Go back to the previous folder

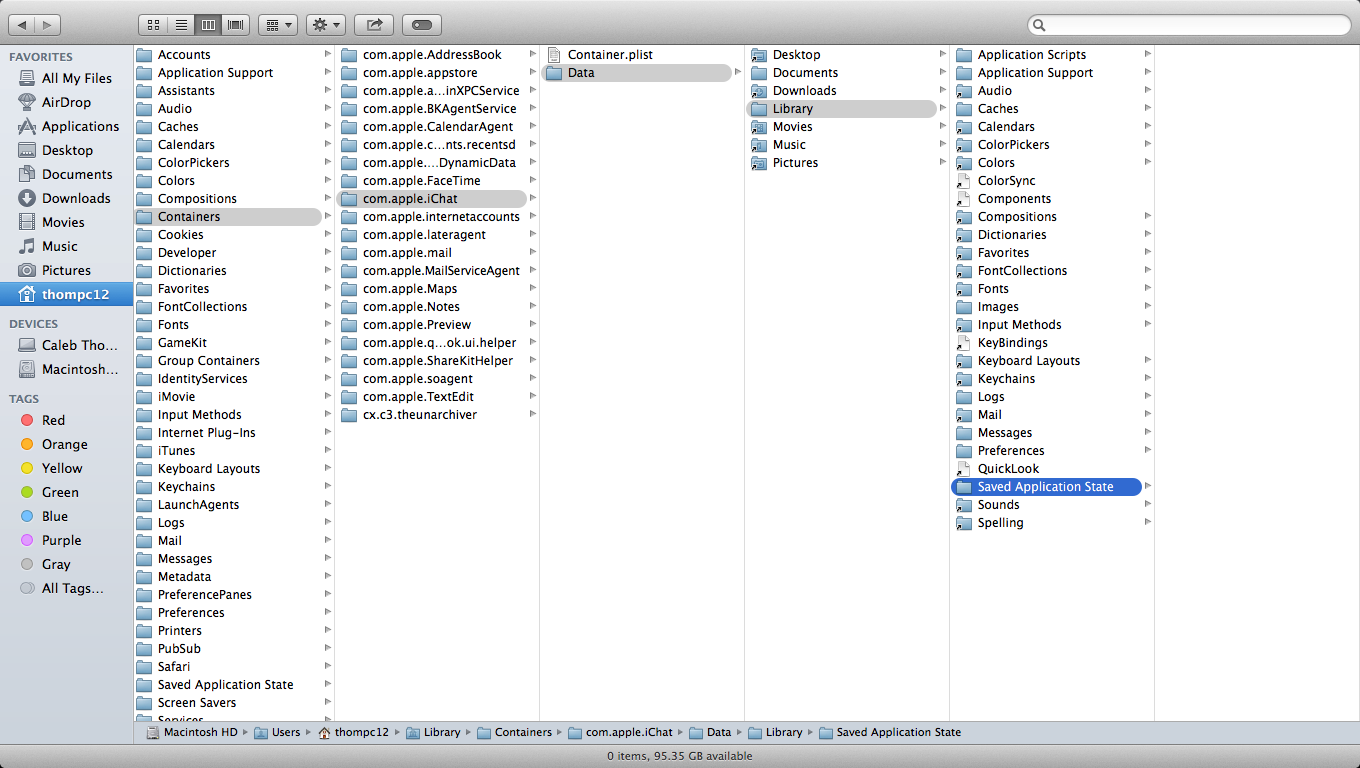pos(21,24)
